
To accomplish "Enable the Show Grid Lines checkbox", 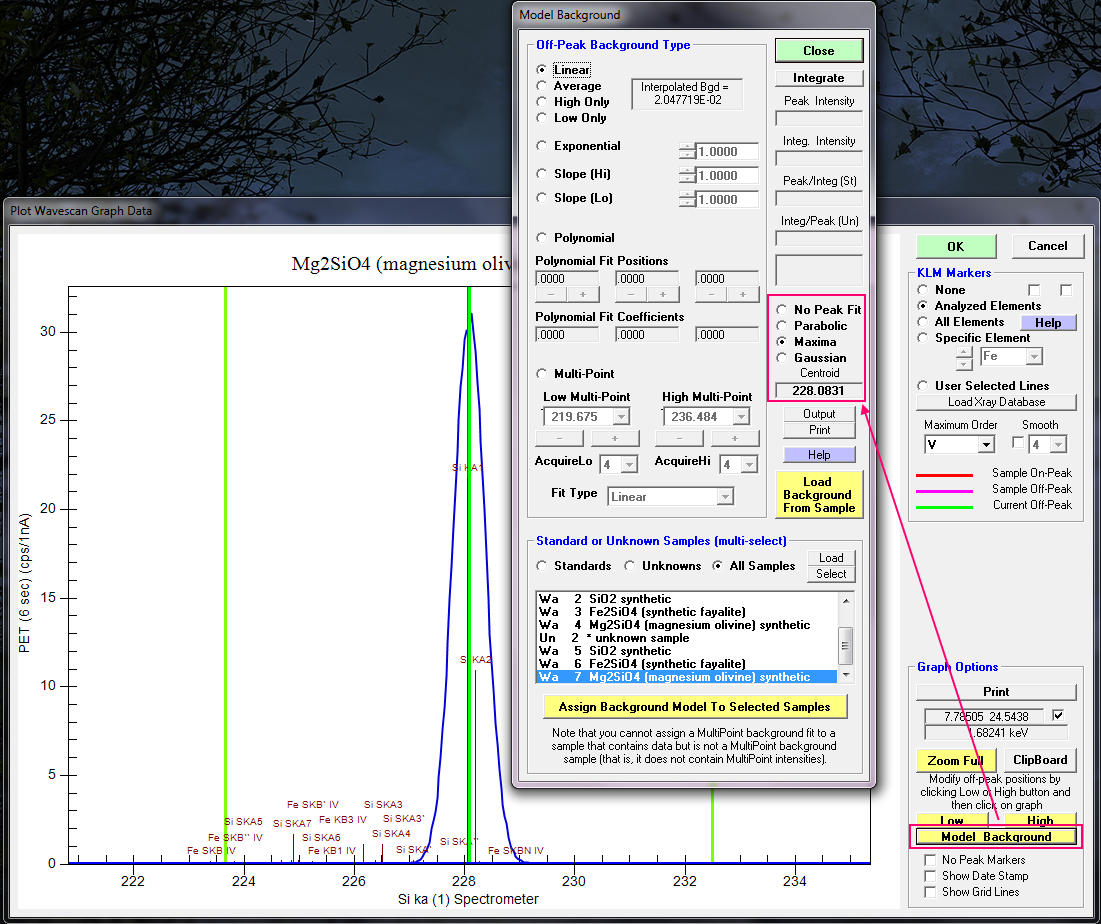I will tap(931, 892).
